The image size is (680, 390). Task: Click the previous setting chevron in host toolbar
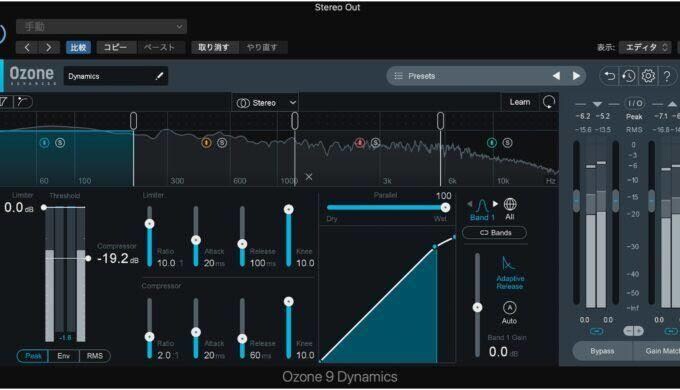coord(27,47)
